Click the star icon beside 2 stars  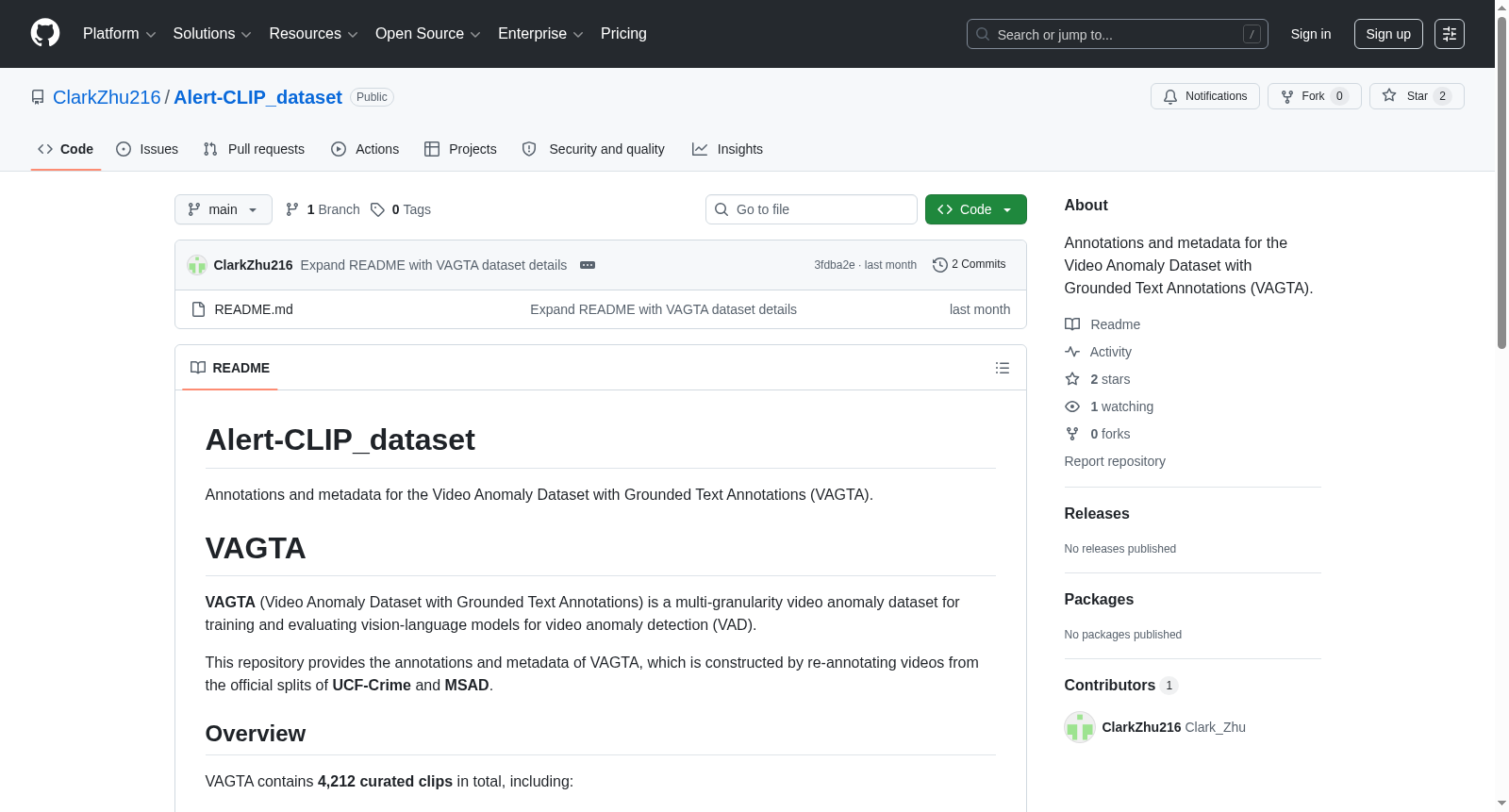point(1072,379)
